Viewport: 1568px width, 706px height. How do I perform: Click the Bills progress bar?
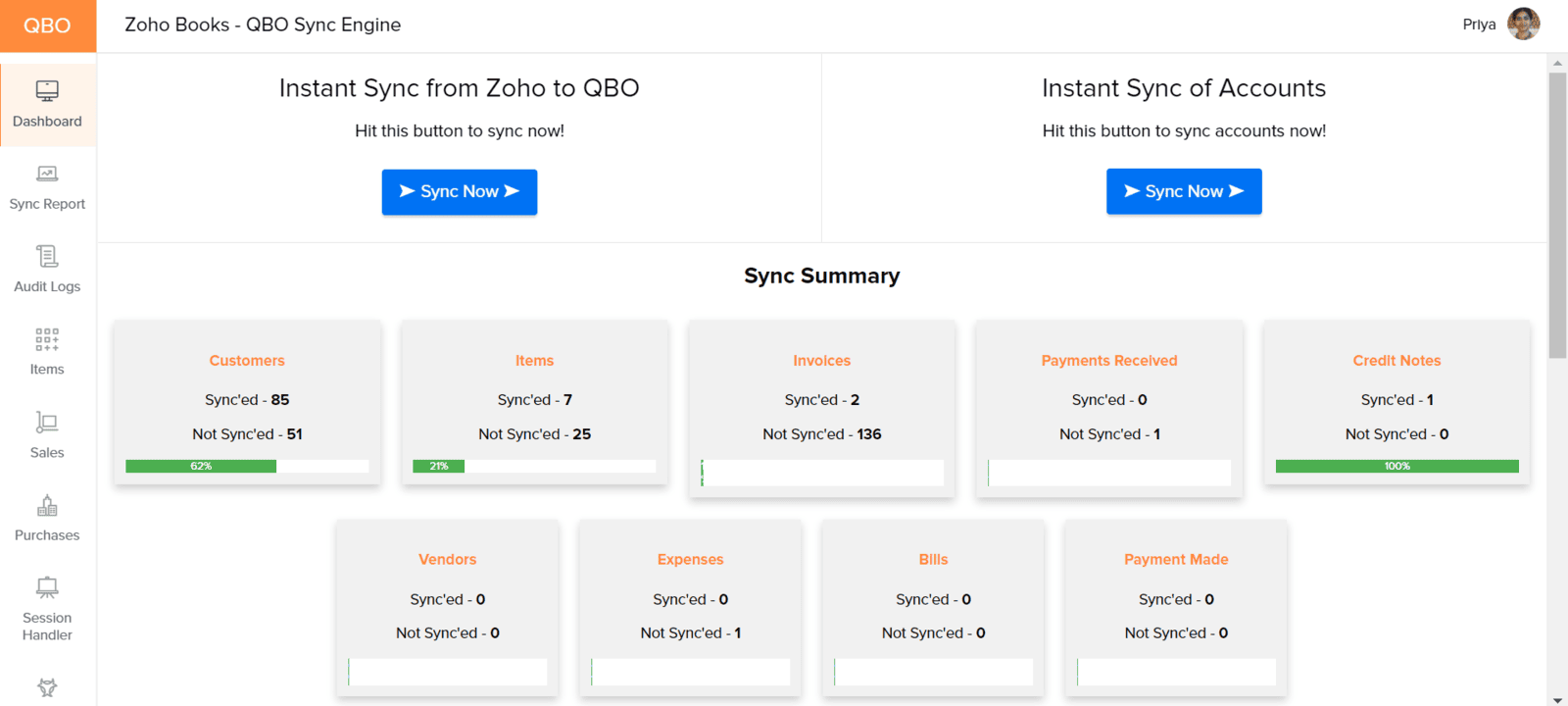click(934, 672)
